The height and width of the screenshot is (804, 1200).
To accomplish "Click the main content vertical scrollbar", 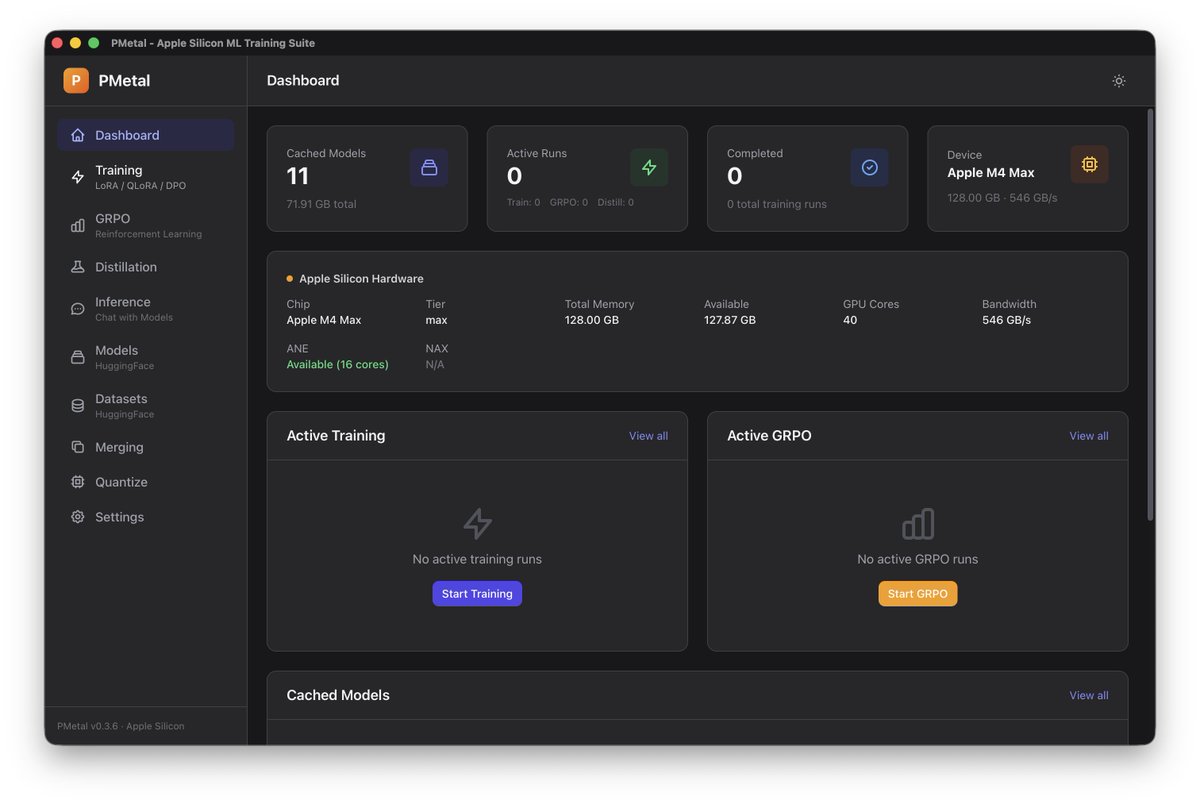I will click(x=1150, y=314).
